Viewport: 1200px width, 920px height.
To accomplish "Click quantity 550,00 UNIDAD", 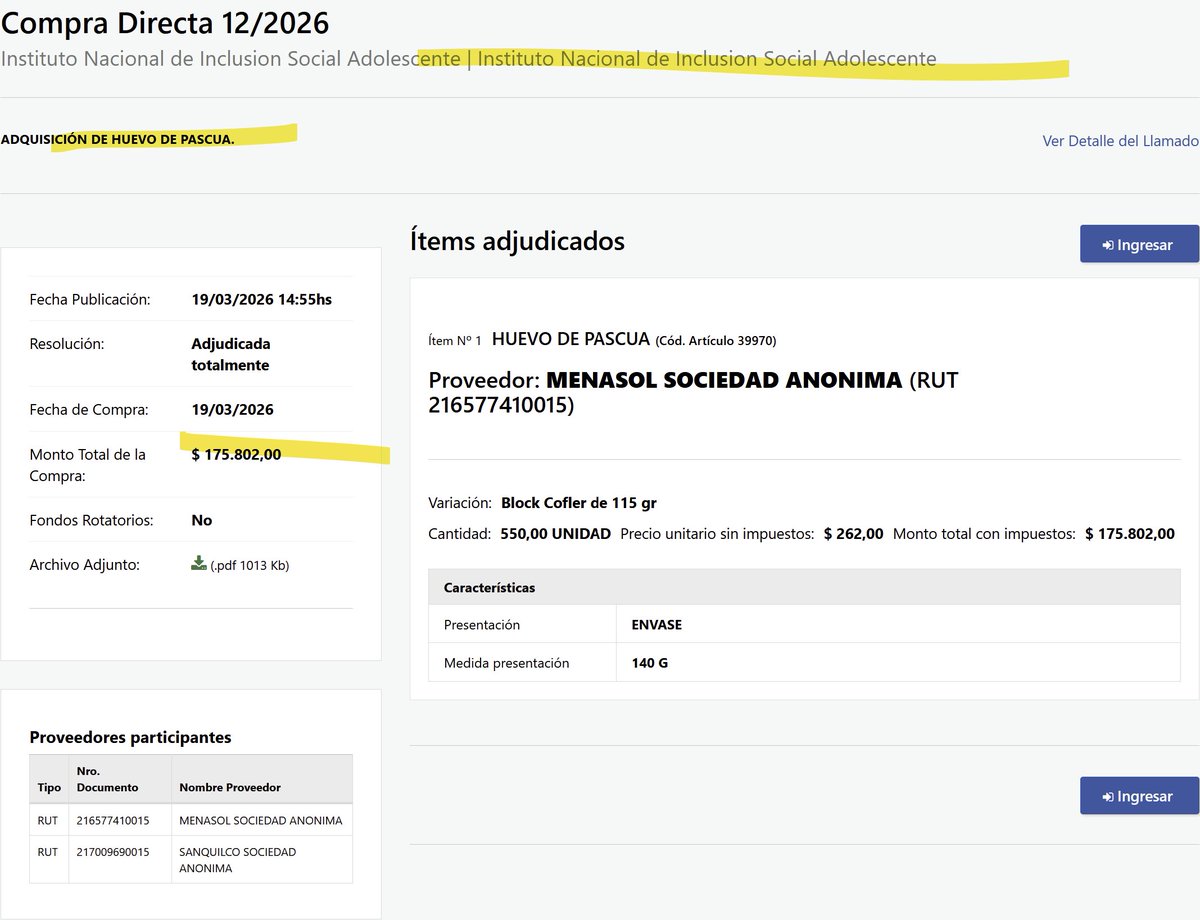I will [555, 534].
